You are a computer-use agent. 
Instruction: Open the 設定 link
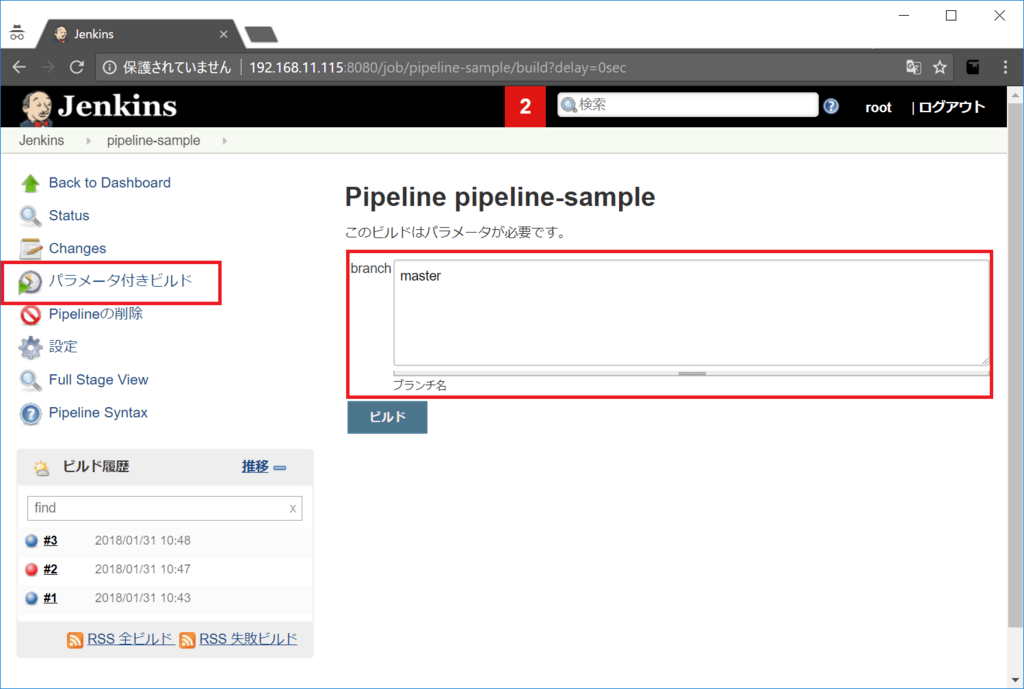pyautogui.click(x=63, y=346)
